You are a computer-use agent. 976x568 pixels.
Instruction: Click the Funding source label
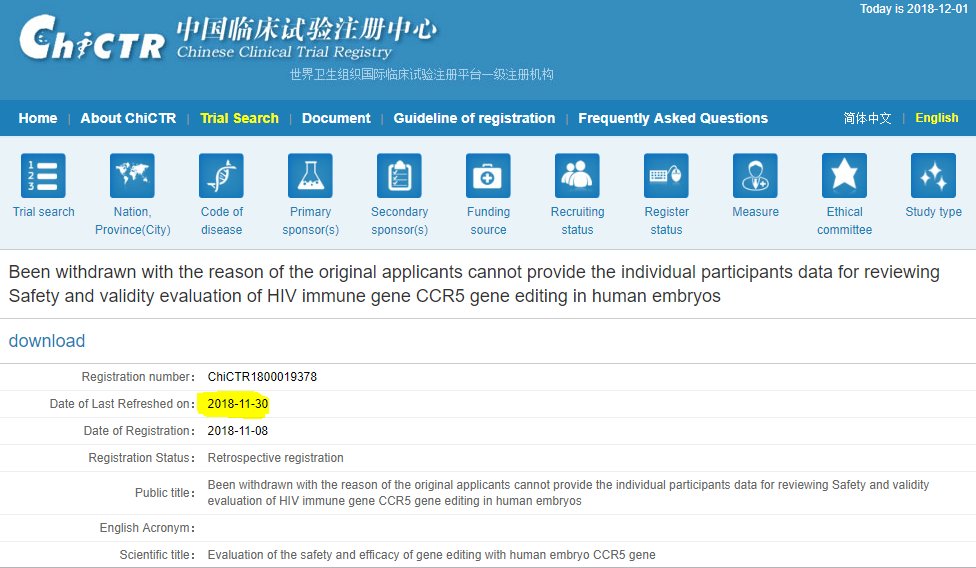489,221
